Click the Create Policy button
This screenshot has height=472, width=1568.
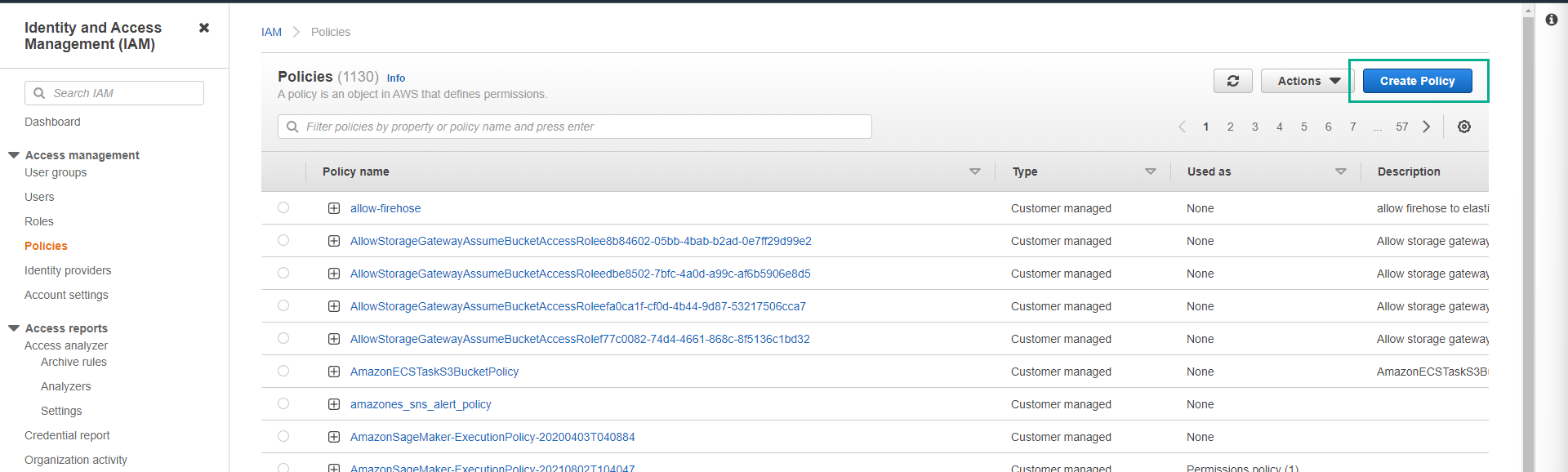pos(1417,81)
